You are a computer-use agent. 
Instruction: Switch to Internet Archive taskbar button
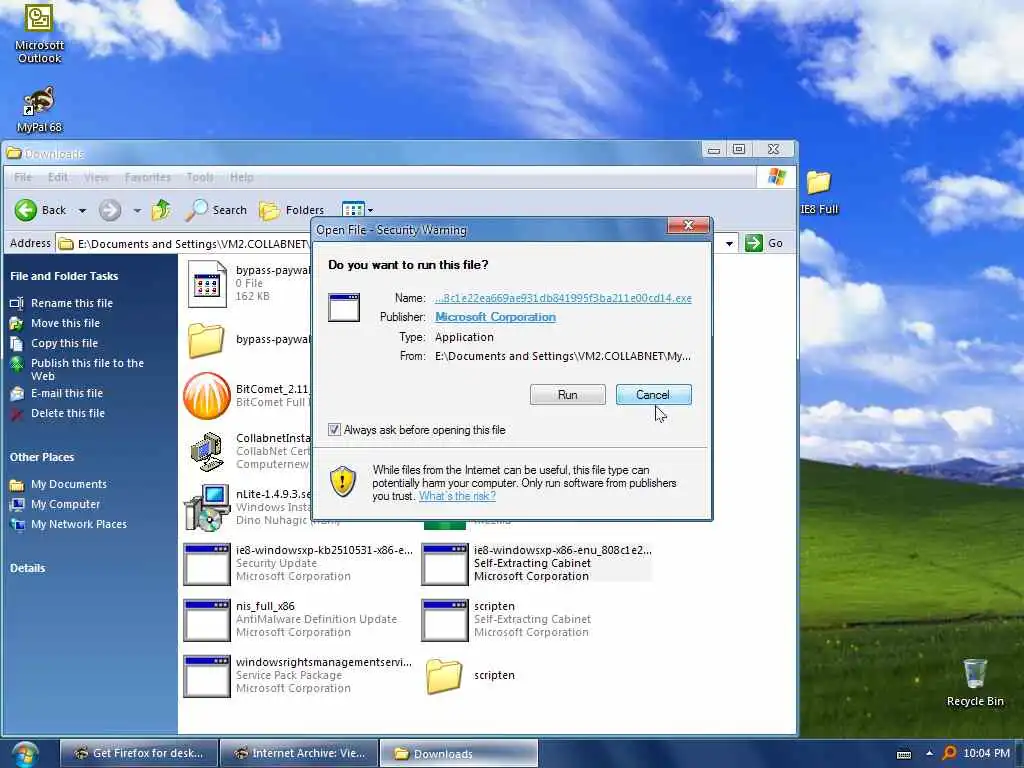(x=299, y=753)
